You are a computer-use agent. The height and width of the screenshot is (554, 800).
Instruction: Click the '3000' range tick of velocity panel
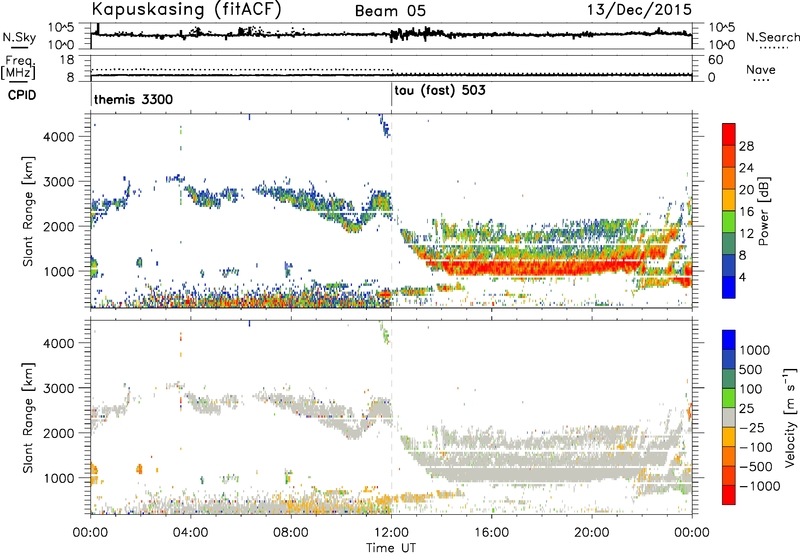(x=59, y=388)
